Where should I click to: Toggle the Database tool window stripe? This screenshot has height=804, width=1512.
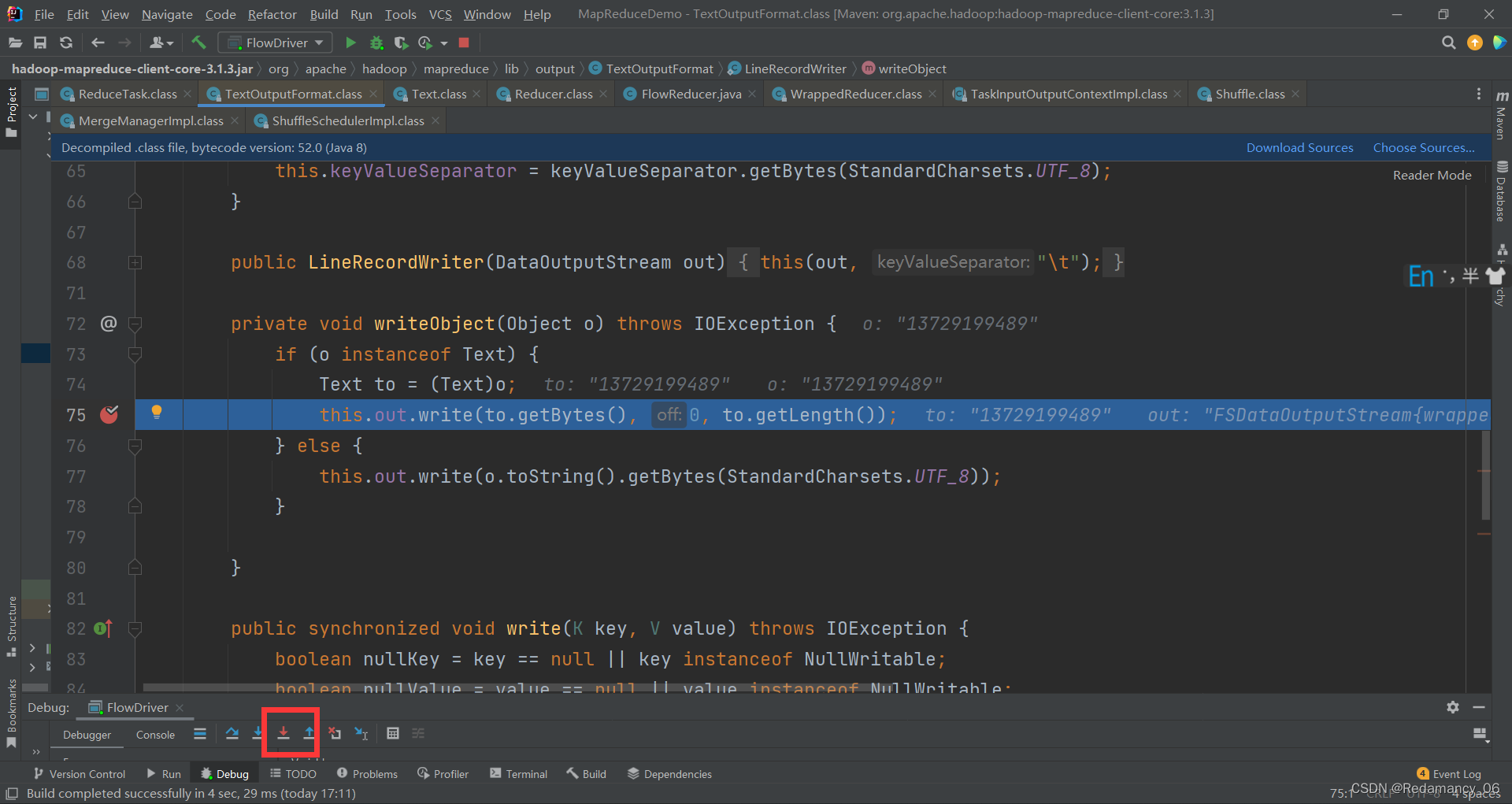(1502, 191)
